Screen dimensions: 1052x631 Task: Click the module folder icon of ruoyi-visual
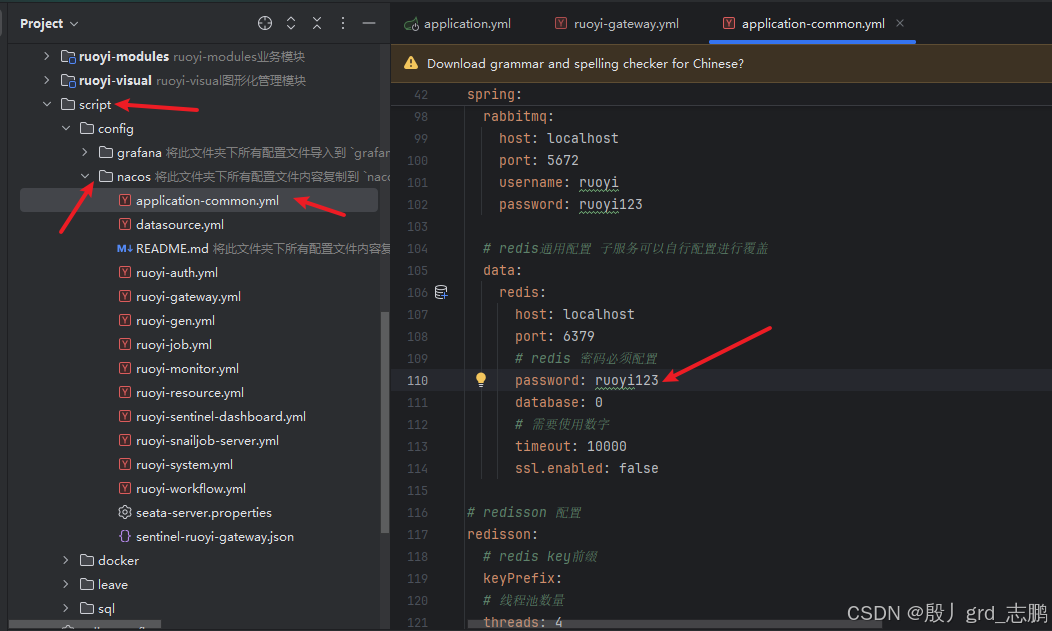pos(68,80)
